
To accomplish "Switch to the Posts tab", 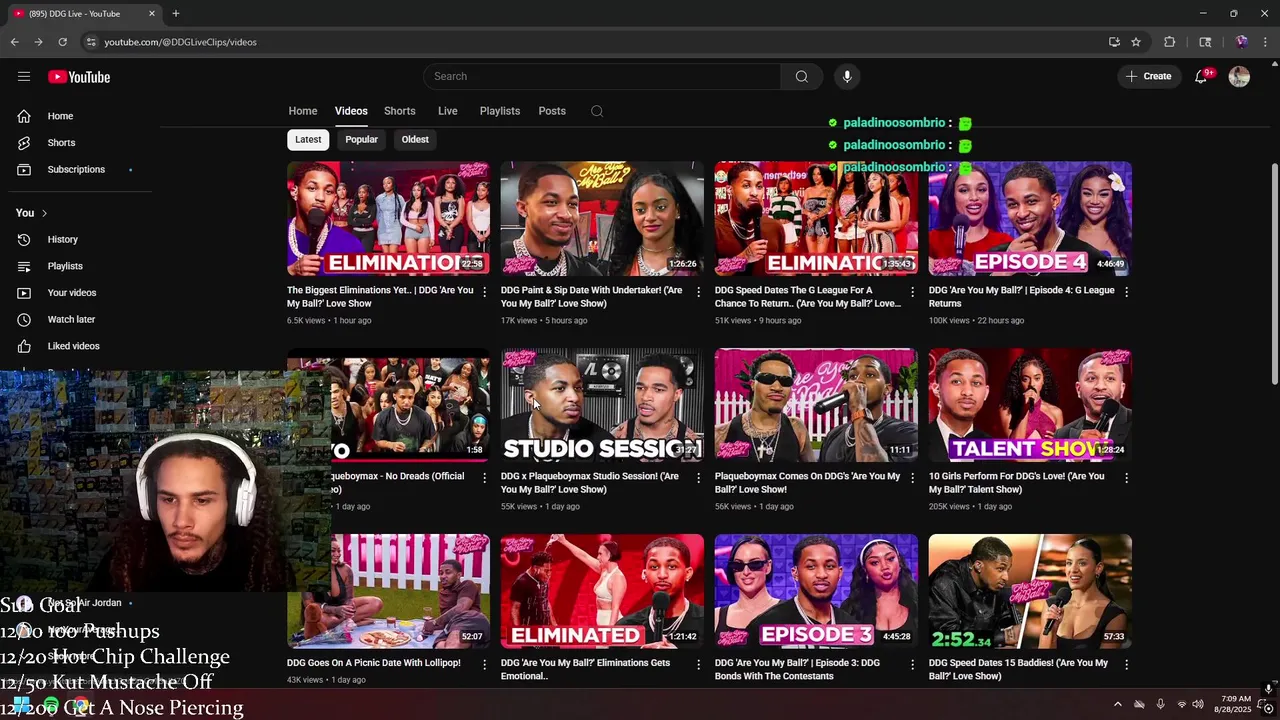I will point(552,111).
